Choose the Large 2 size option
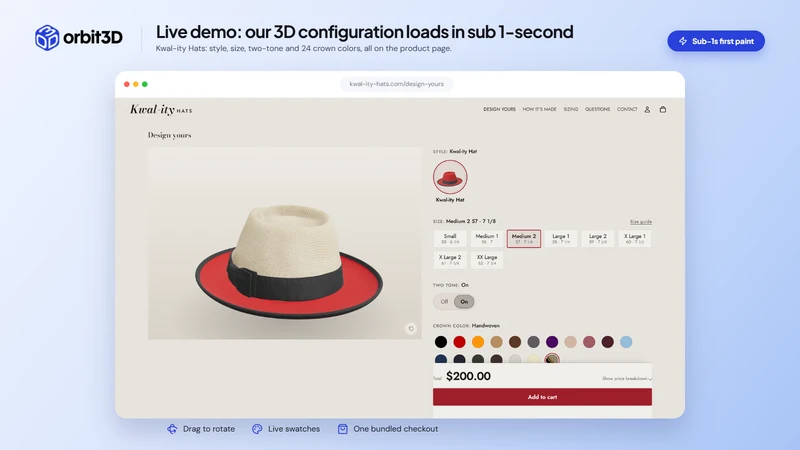This screenshot has width=800, height=450. point(597,238)
